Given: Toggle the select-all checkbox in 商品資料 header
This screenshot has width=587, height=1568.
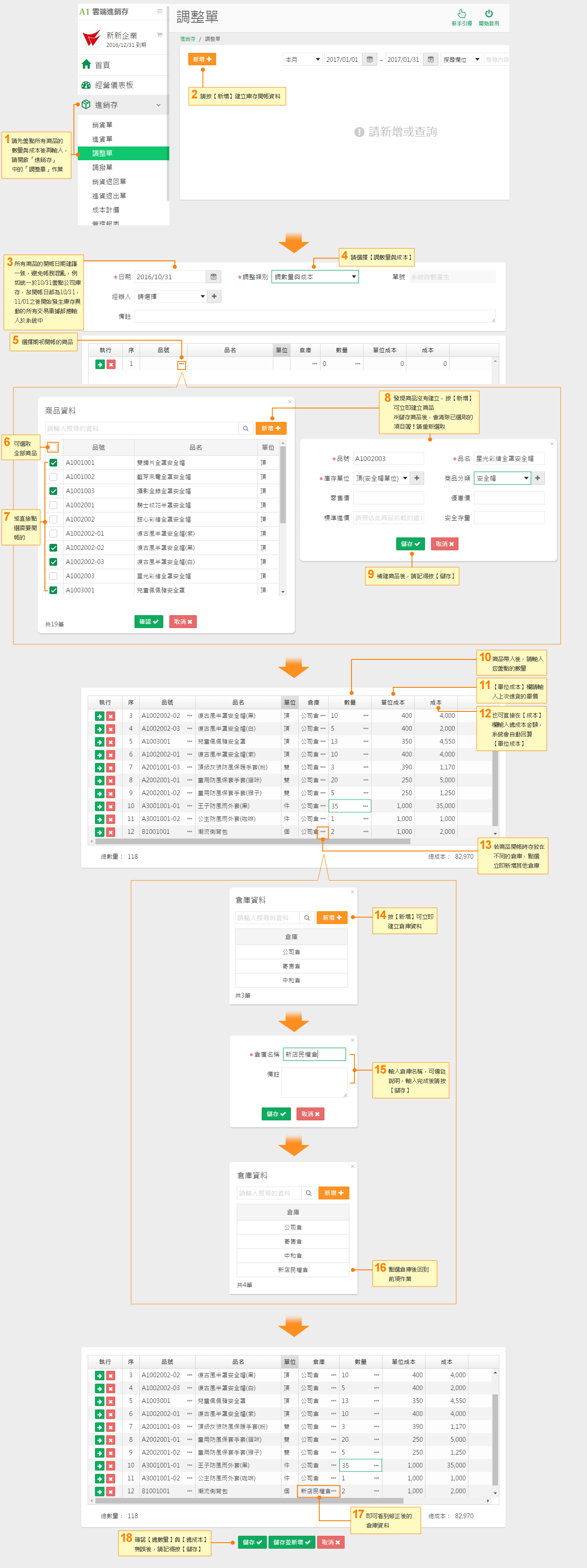Looking at the screenshot, I should 54,447.
